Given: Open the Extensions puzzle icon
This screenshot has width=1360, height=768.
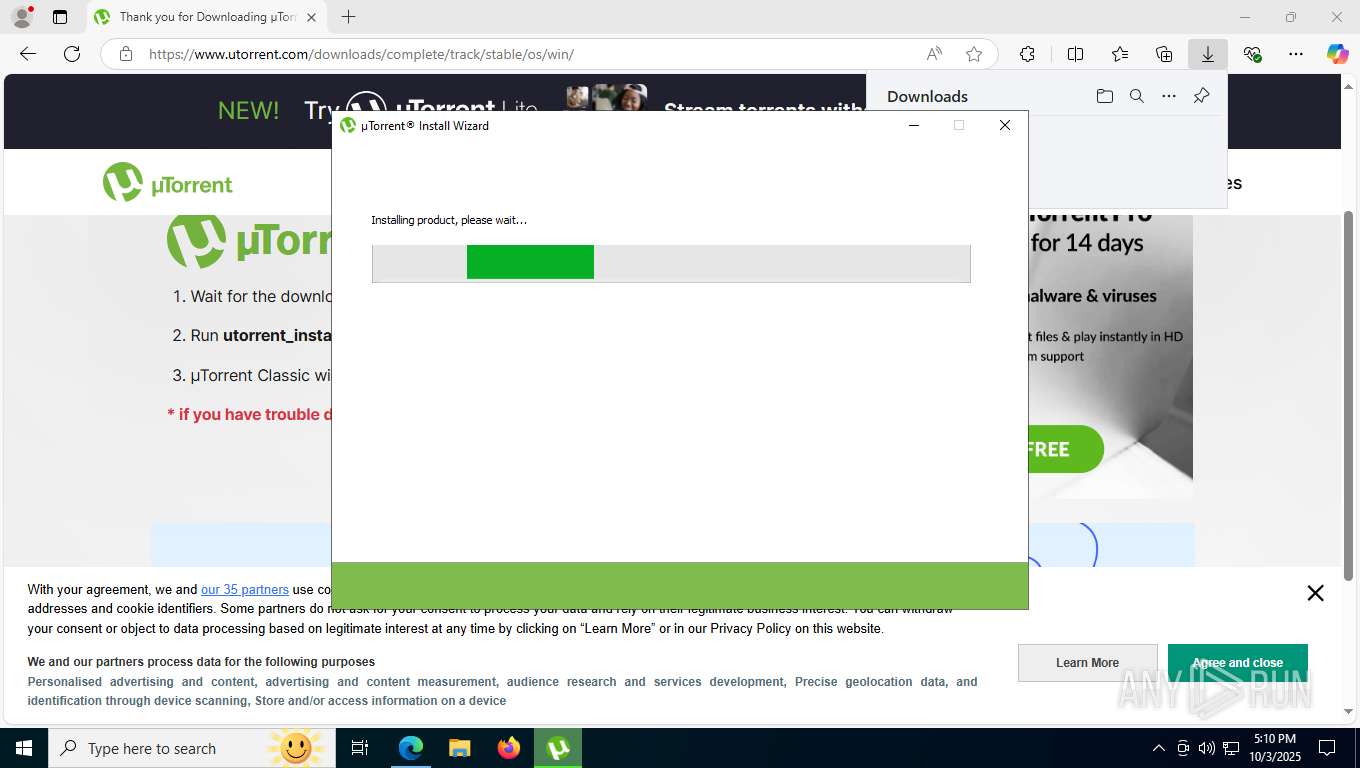Looking at the screenshot, I should click(x=1027, y=54).
